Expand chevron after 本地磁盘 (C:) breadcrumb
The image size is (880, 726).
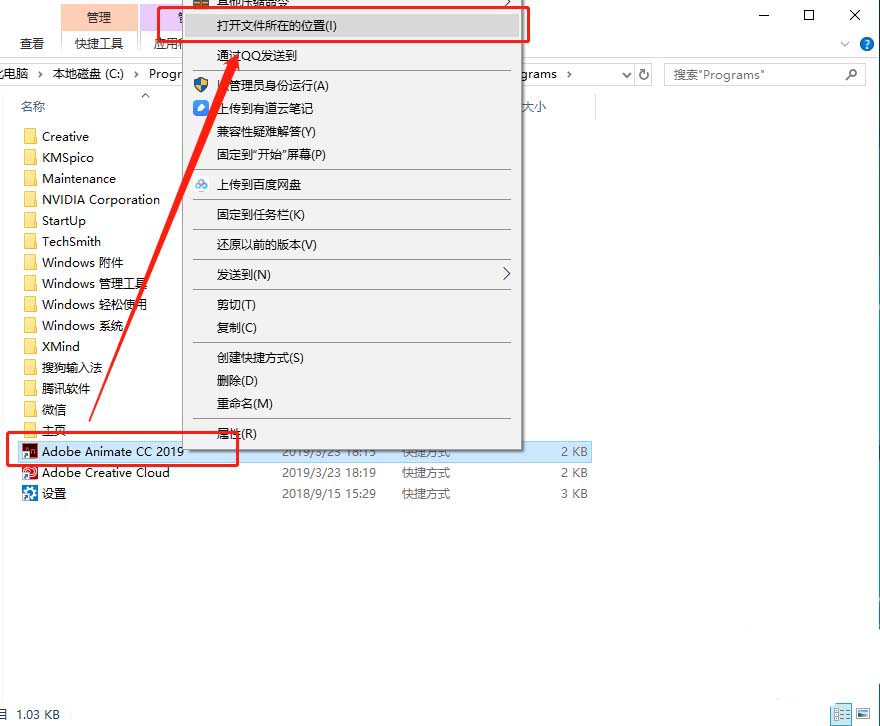[x=136, y=74]
